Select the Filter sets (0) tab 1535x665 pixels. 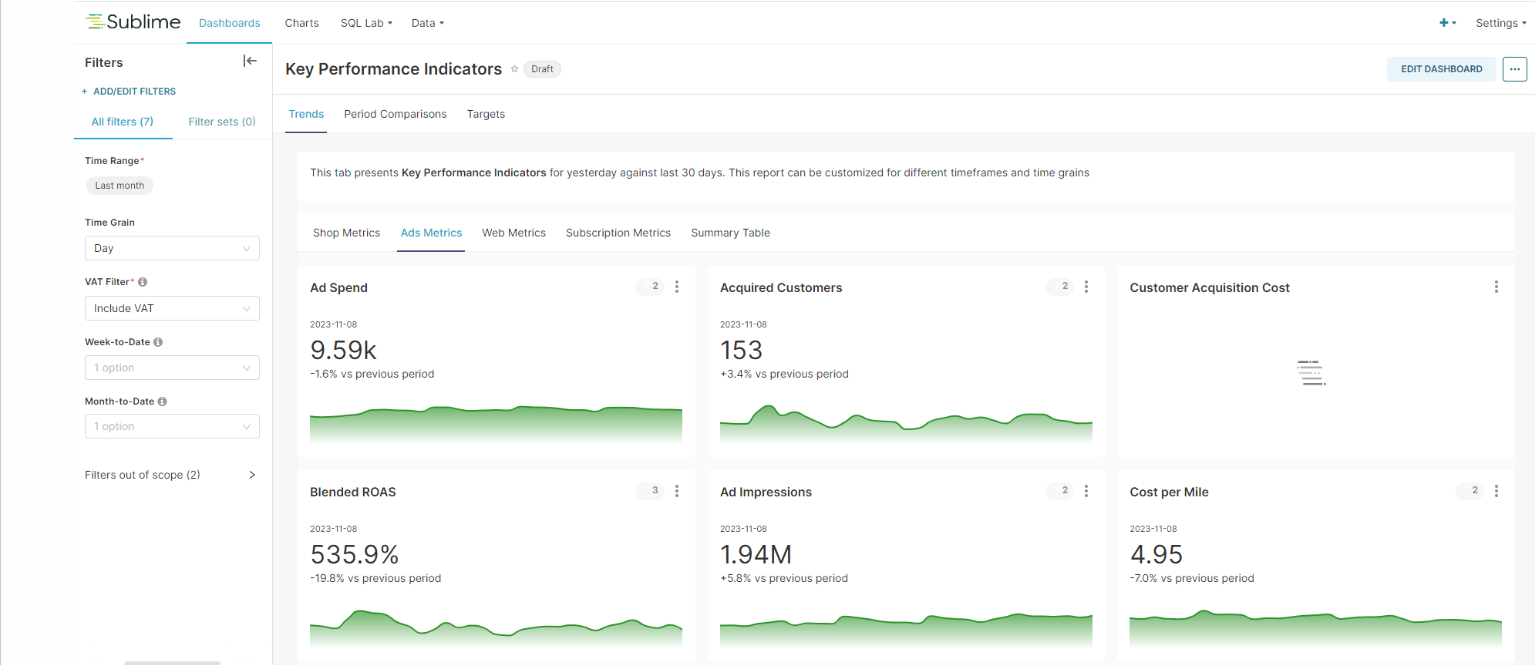click(222, 122)
